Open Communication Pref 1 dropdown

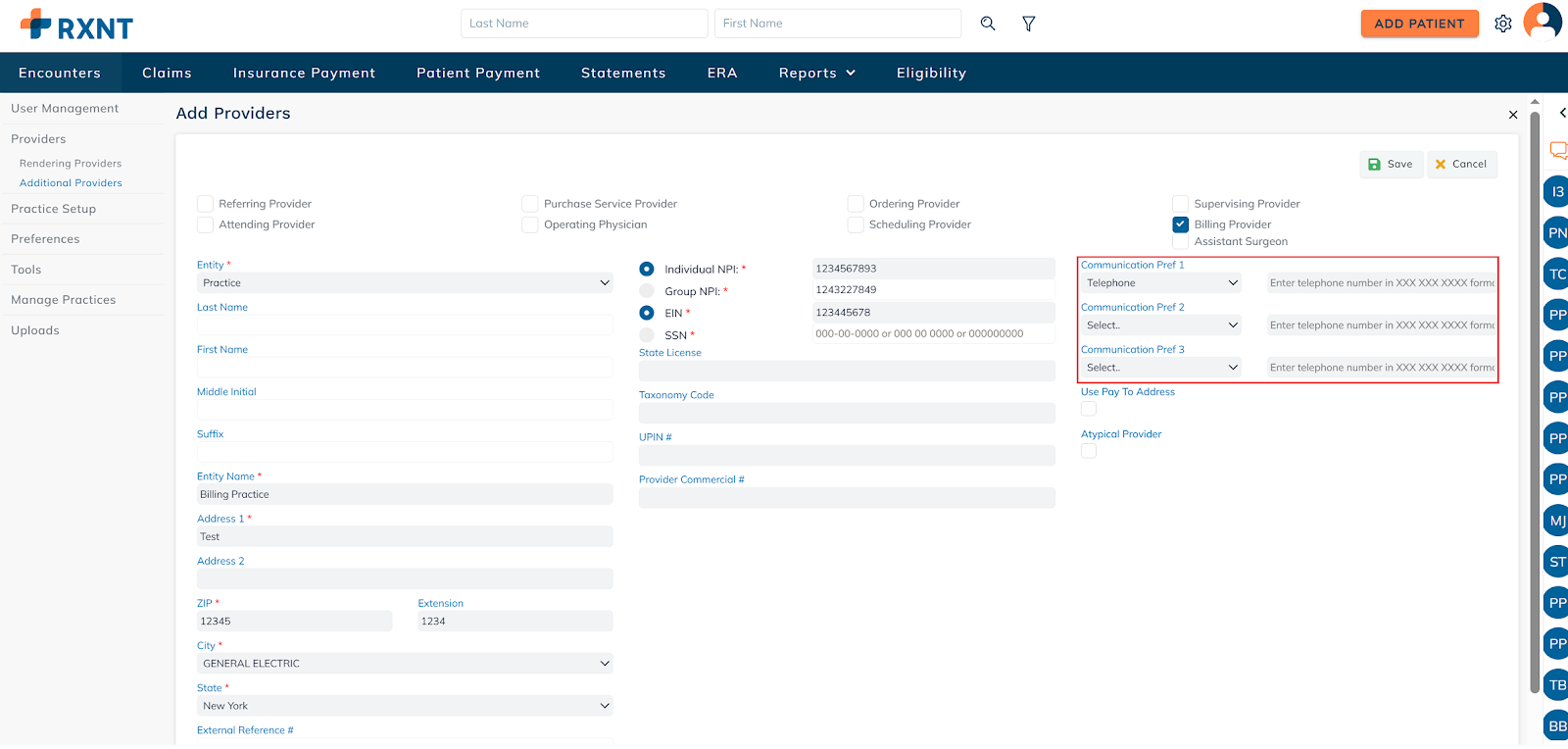1160,283
